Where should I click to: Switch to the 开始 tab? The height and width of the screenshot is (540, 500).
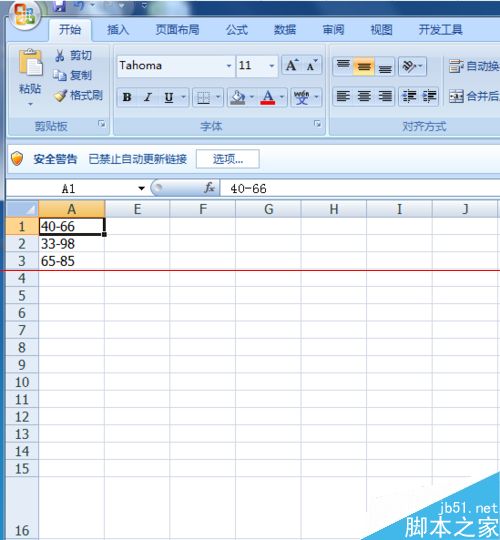[x=70, y=30]
